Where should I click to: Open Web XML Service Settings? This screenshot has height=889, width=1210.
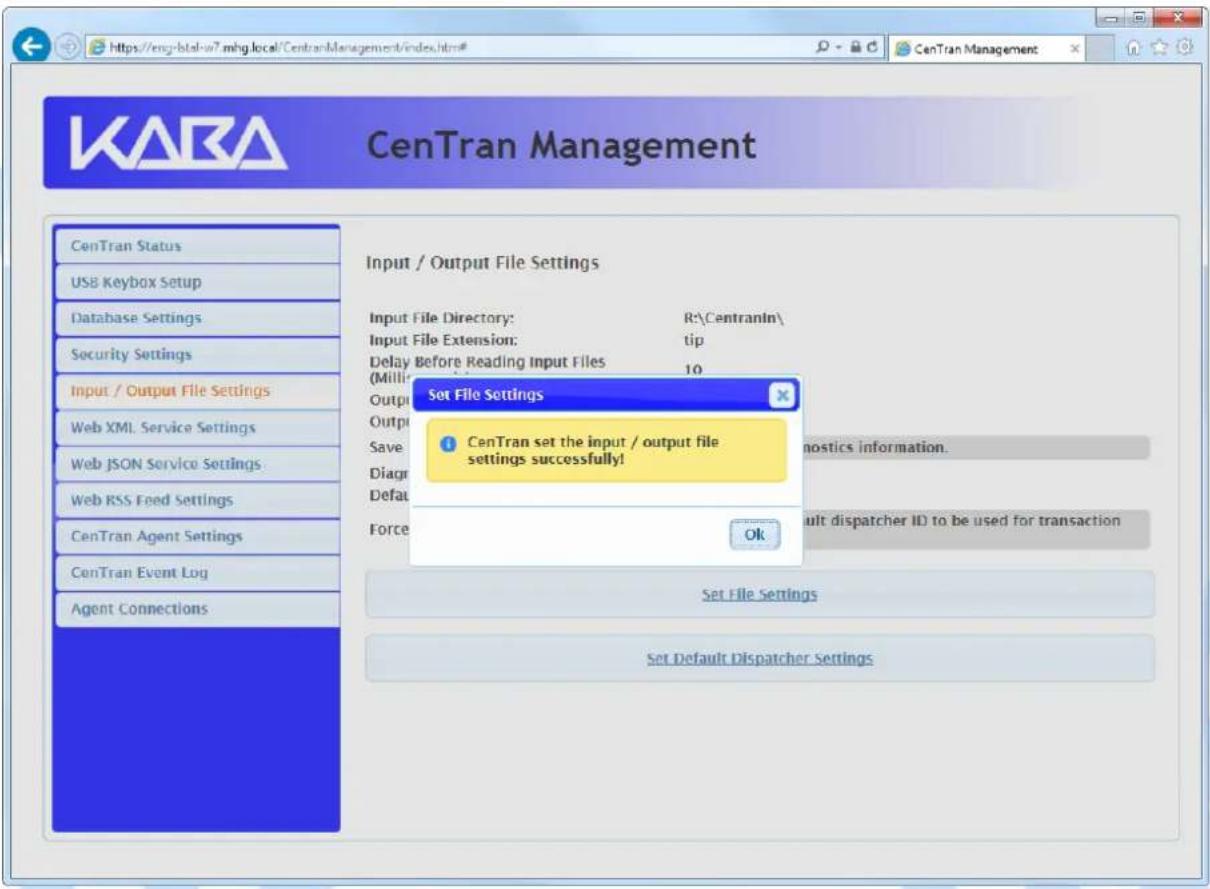click(197, 428)
